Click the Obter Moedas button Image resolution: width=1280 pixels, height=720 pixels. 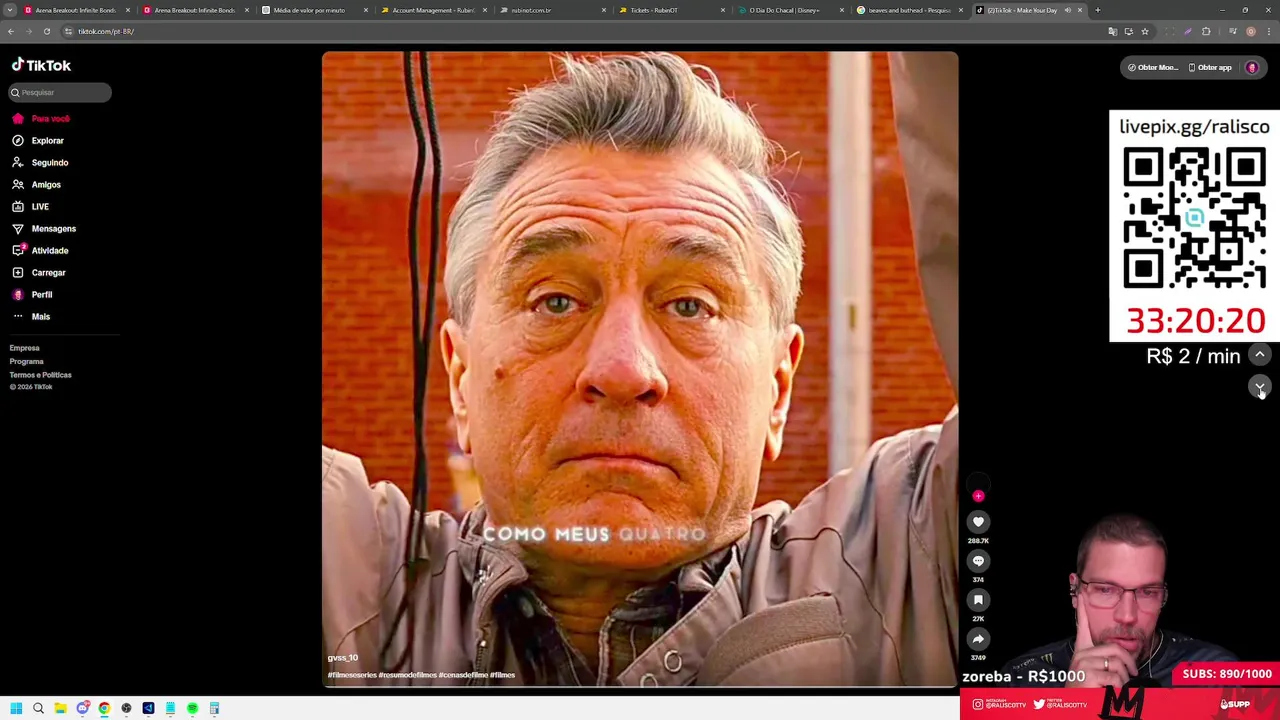[x=1152, y=67]
